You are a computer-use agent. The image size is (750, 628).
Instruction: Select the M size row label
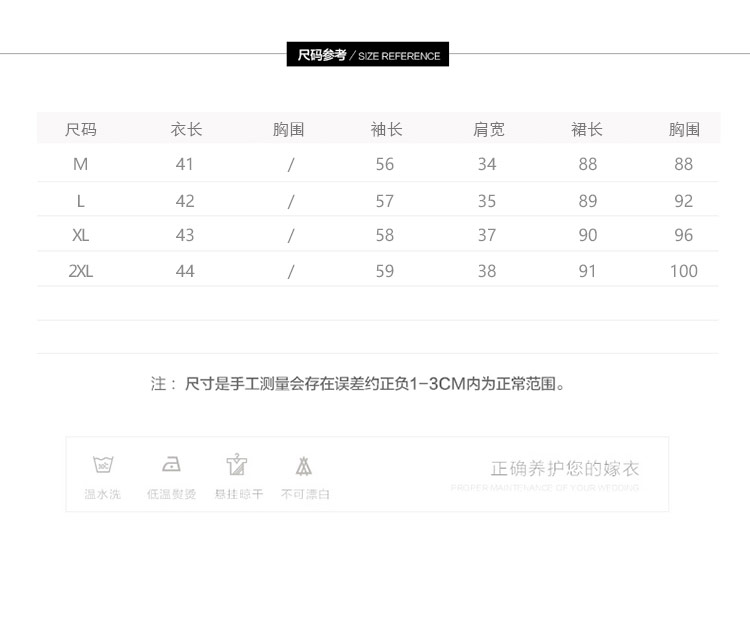[x=80, y=164]
